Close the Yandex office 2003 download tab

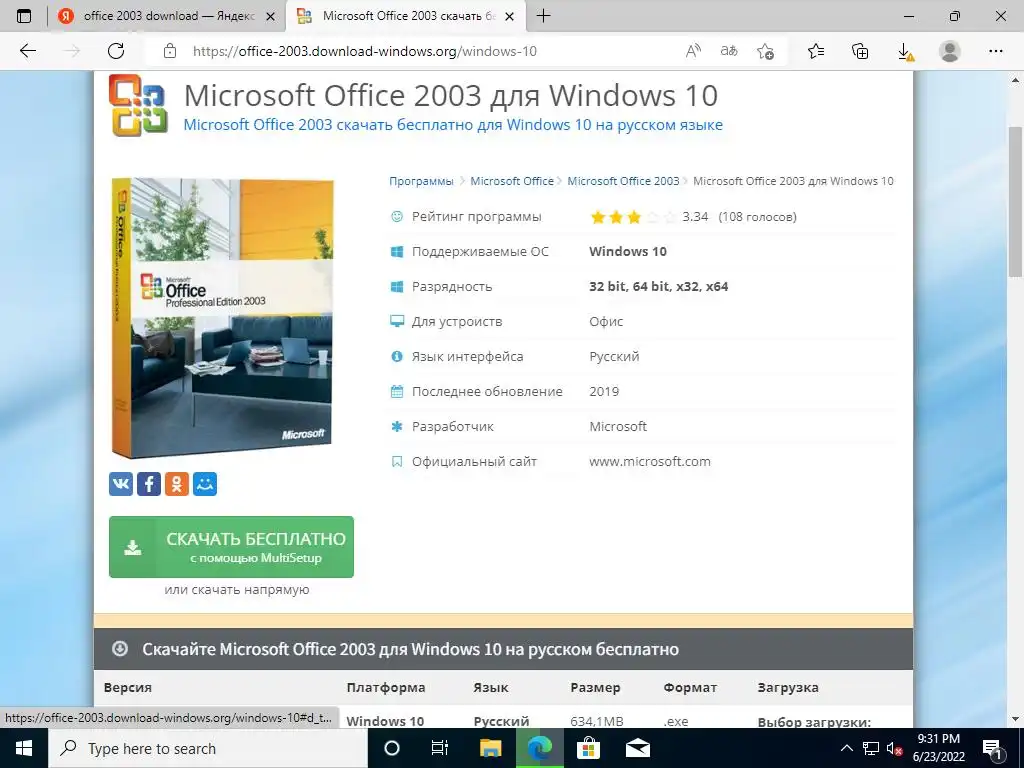[x=270, y=17]
